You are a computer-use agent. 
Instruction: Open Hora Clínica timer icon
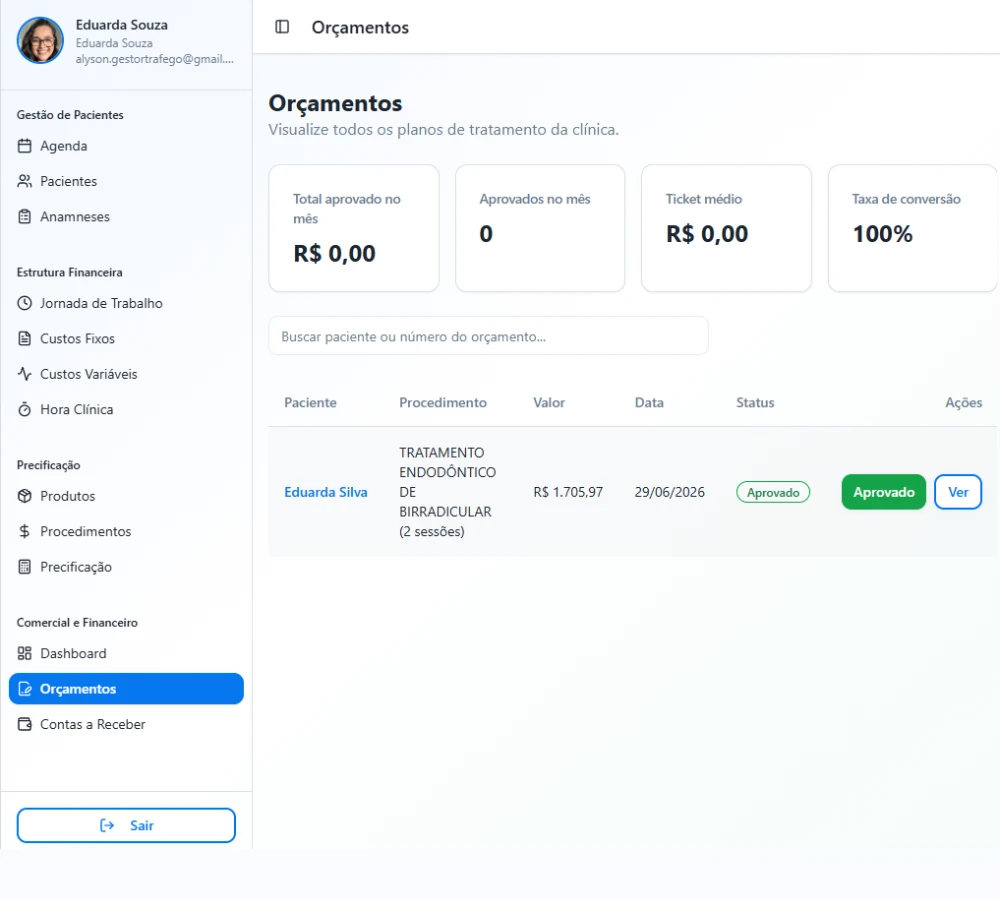tap(24, 409)
